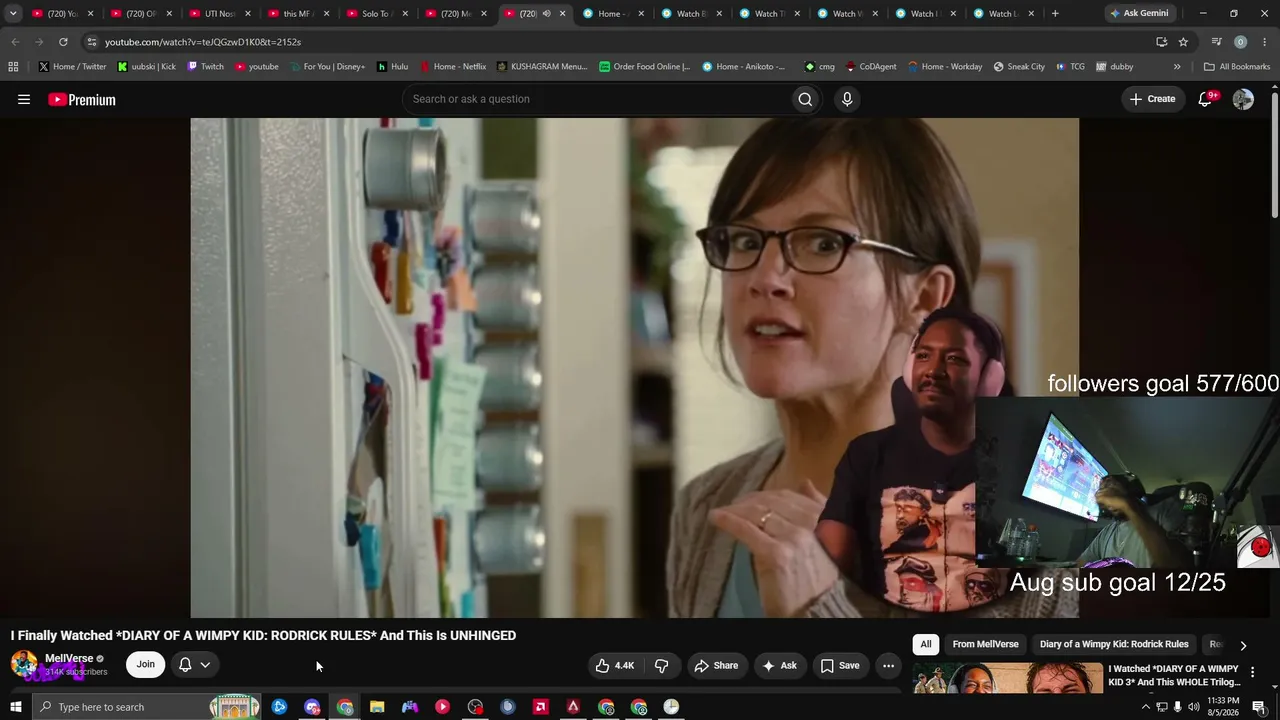The height and width of the screenshot is (720, 1280).
Task: Open YouTube notifications bell
Action: click(1205, 99)
